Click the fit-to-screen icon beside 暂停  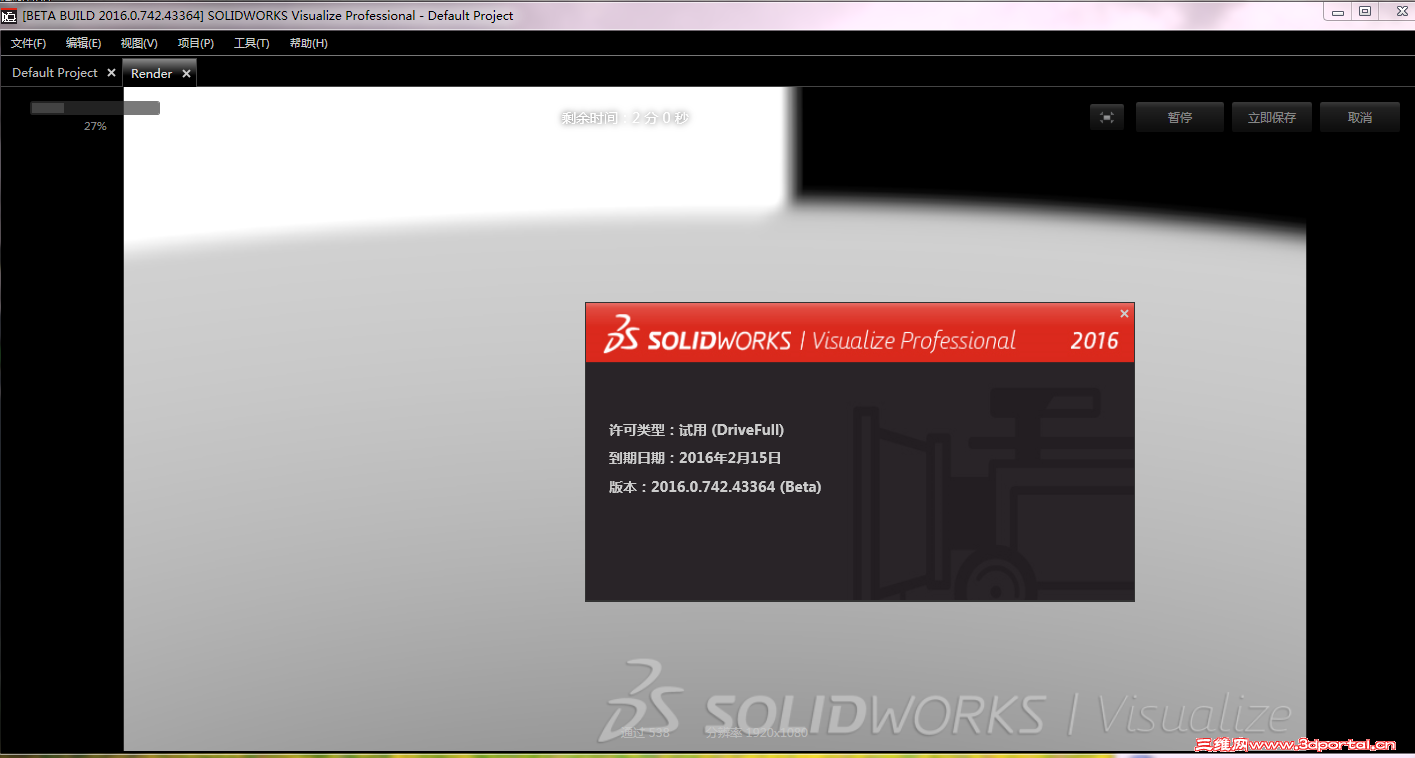(x=1107, y=117)
